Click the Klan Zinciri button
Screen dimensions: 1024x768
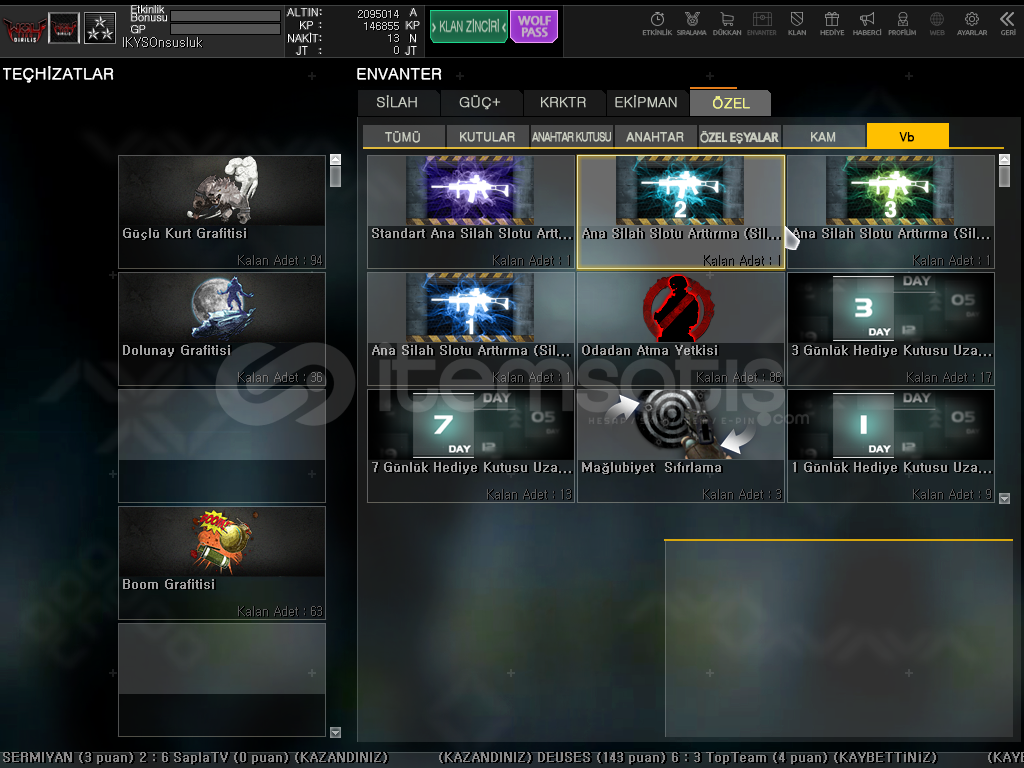(x=469, y=27)
